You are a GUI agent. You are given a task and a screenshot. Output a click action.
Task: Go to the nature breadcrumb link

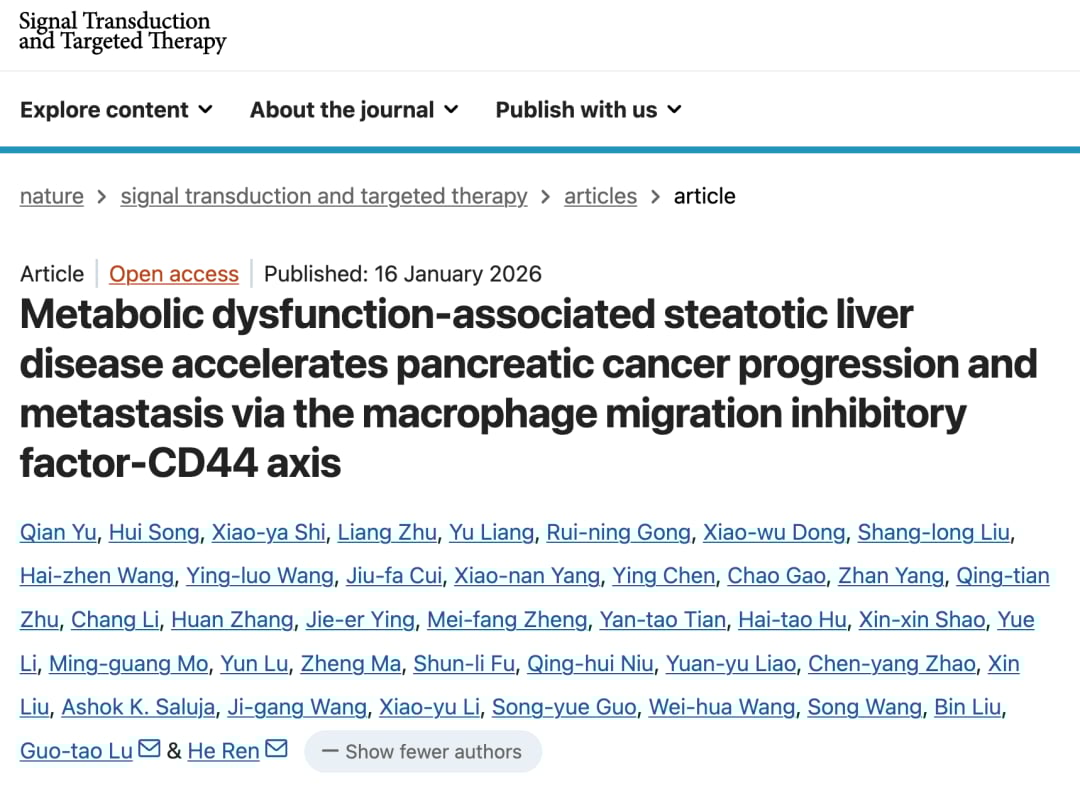click(52, 196)
